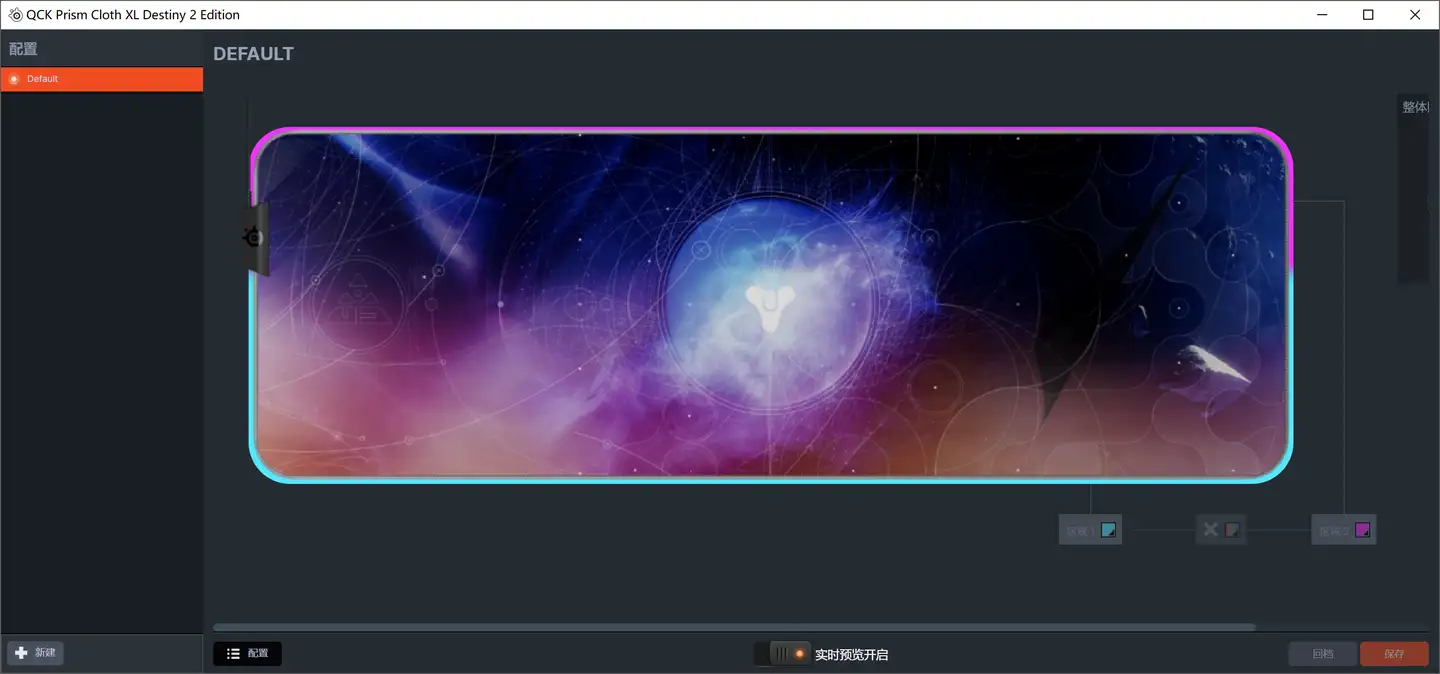The height and width of the screenshot is (674, 1440).
Task: Click the 整体 panel on the right edge
Action: coord(1414,188)
